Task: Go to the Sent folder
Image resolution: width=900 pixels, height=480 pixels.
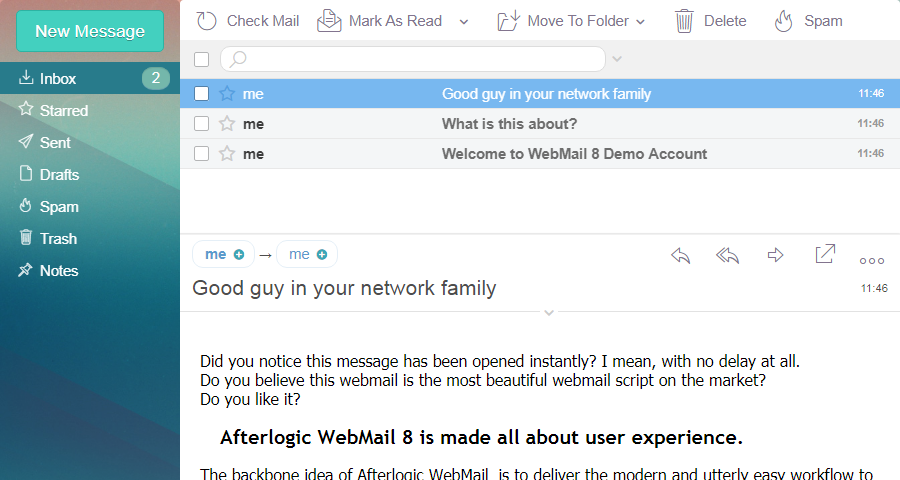Action: 55,143
